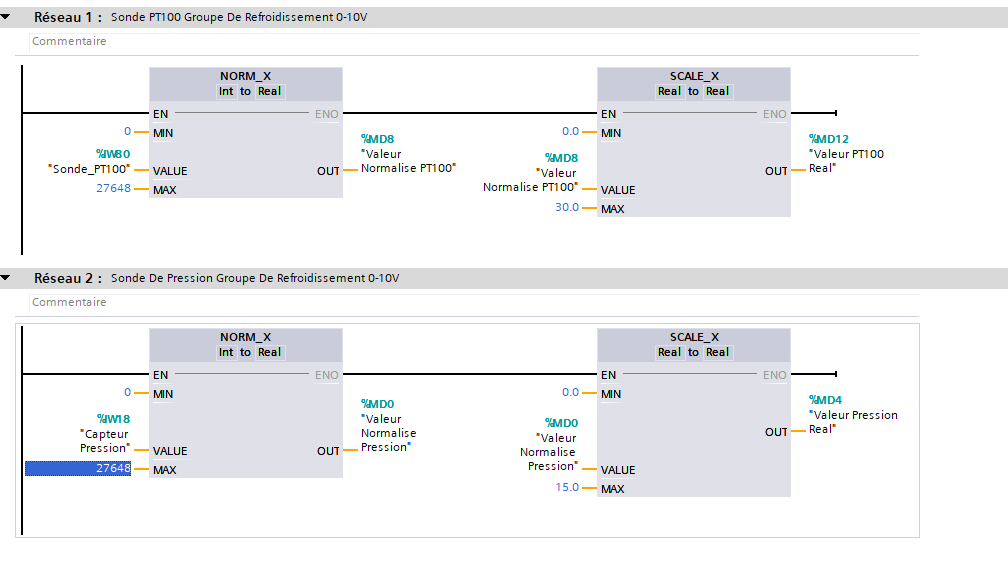Collapse Réseau 2 with its arrow
The width and height of the screenshot is (1008, 567).
pyautogui.click(x=6, y=277)
